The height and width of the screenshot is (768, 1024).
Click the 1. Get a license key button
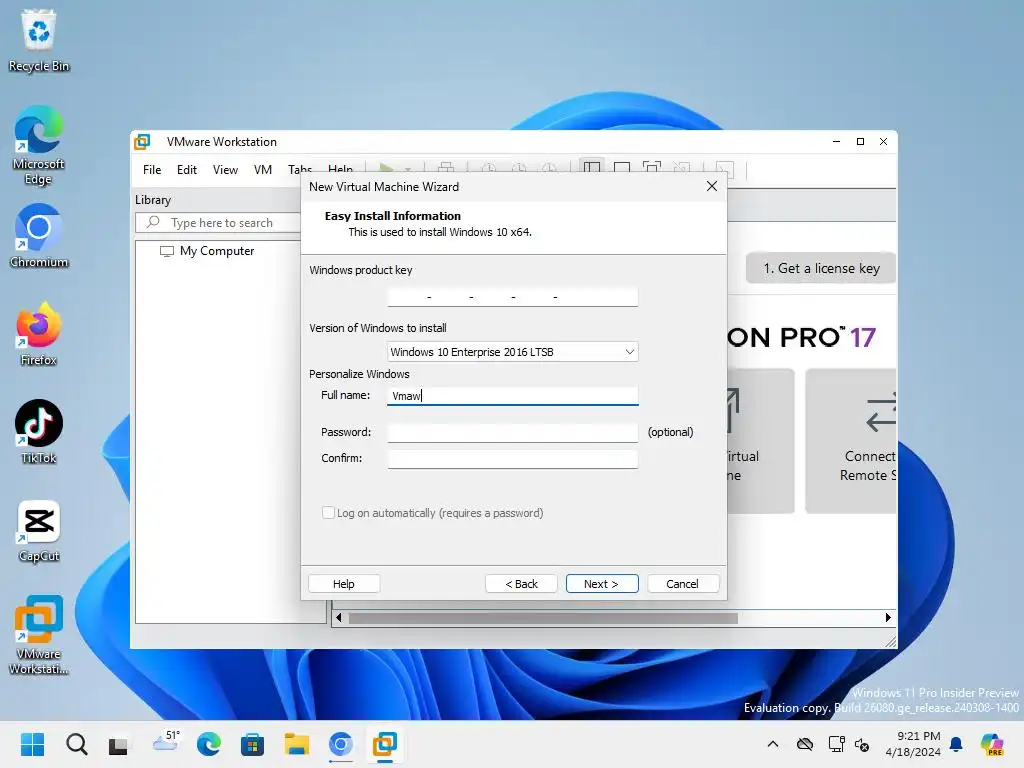pos(821,268)
